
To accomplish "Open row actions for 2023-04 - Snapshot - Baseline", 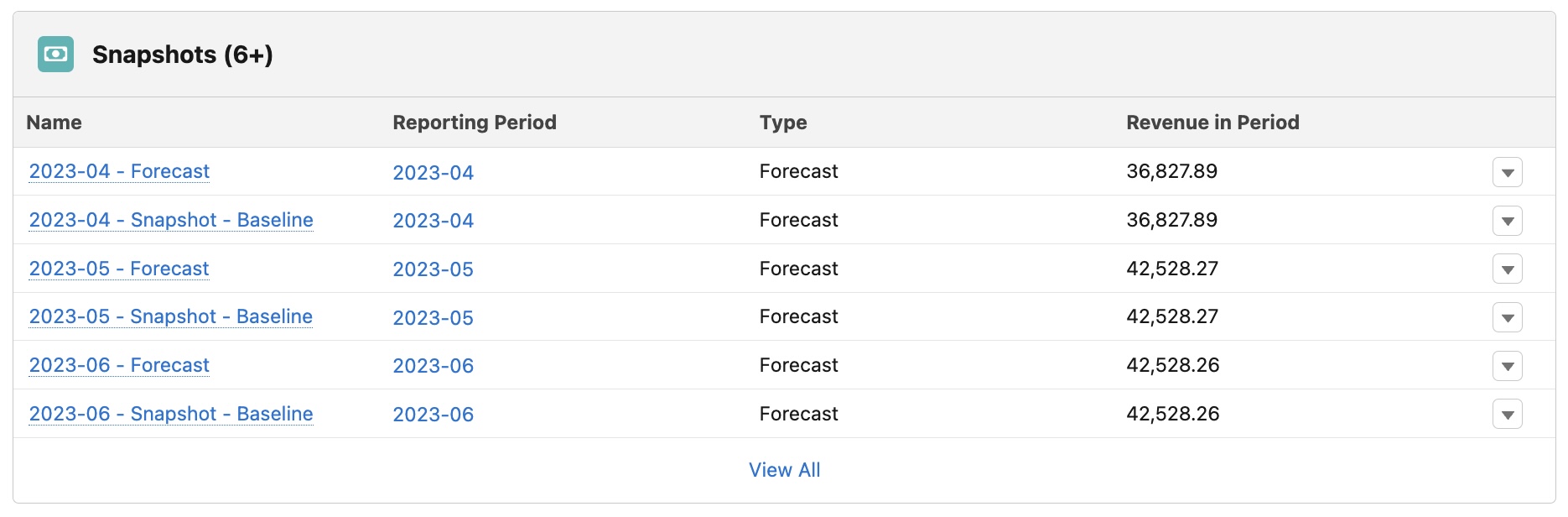I will pyautogui.click(x=1508, y=221).
